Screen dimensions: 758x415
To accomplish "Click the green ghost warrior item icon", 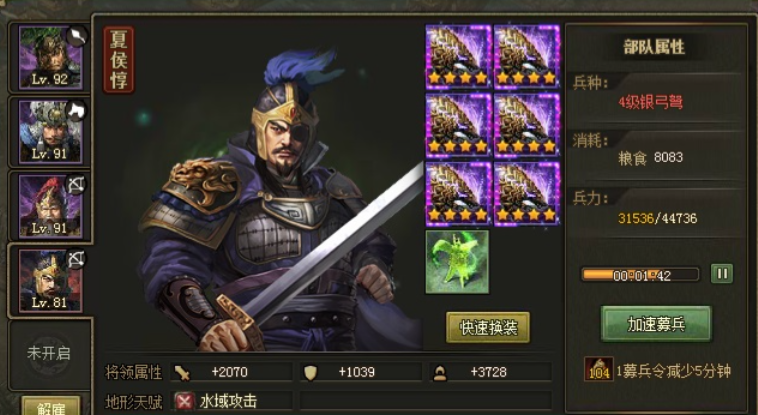I will click(x=457, y=262).
